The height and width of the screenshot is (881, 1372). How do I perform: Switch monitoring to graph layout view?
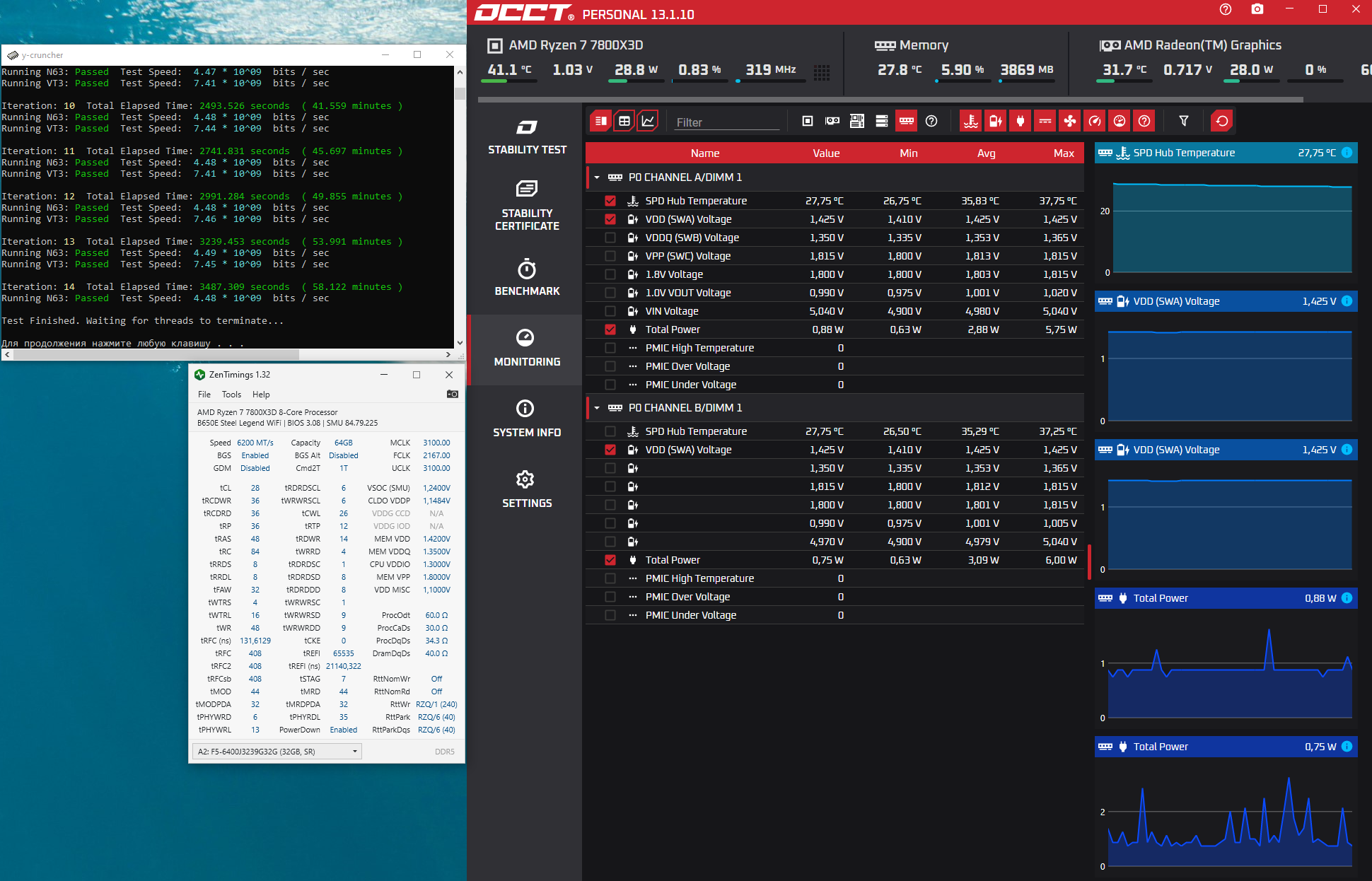coord(648,121)
